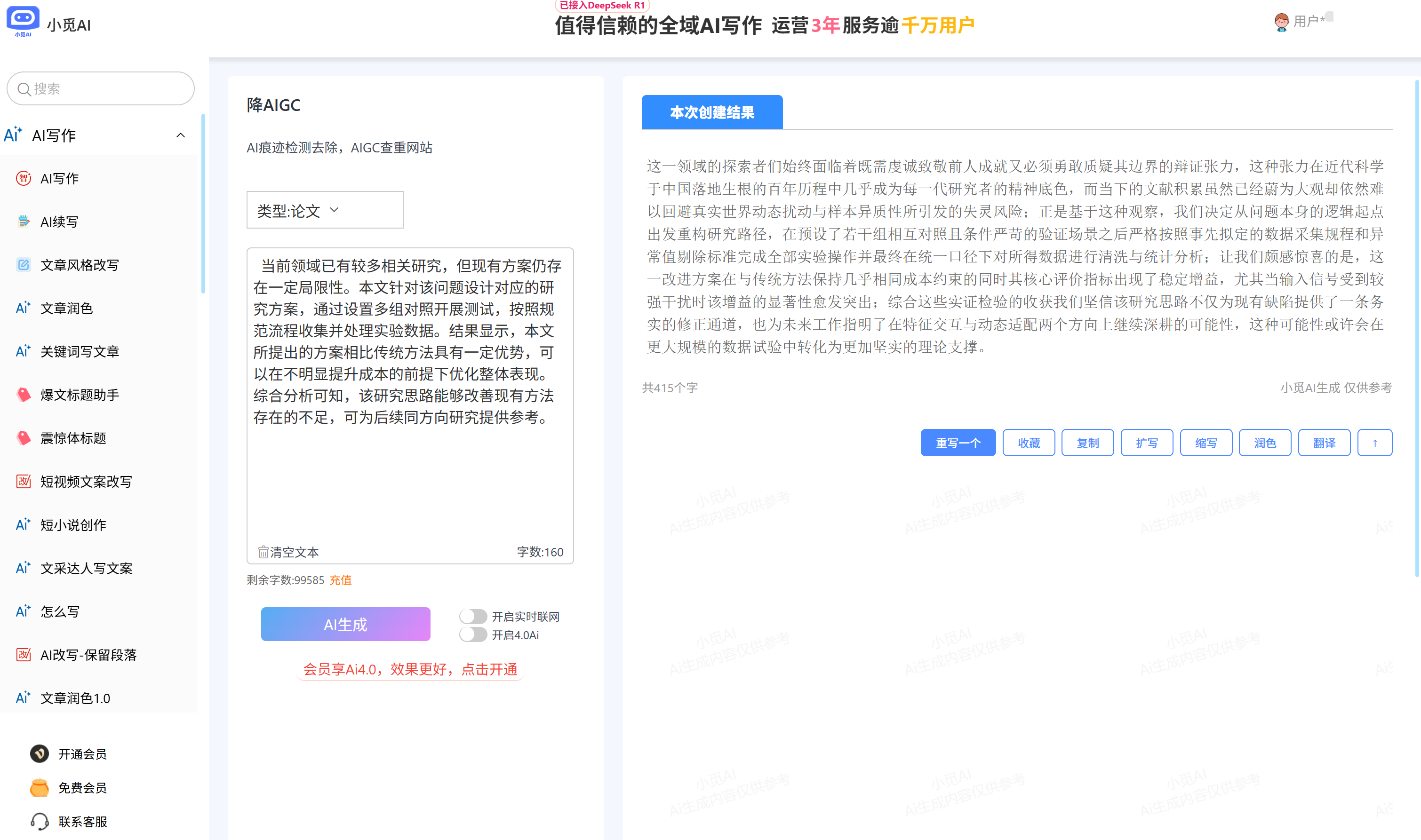Focus the 搜索 input field
Screen dimensions: 1421x840
(101, 88)
